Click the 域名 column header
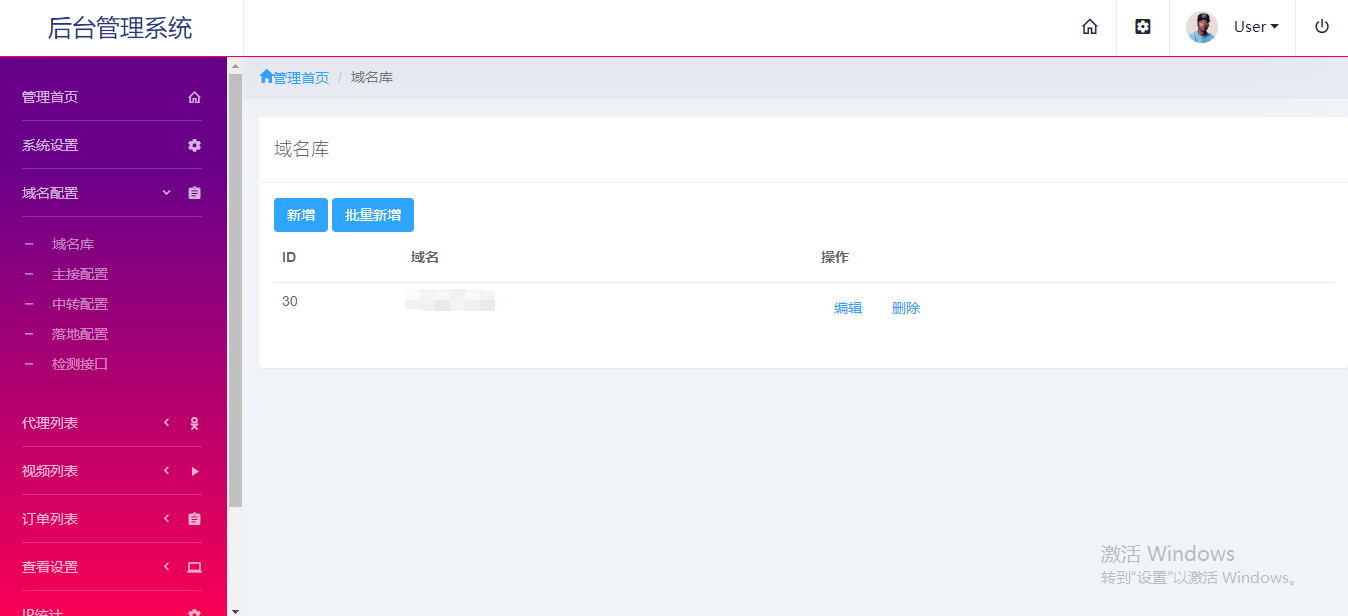 pyautogui.click(x=425, y=257)
